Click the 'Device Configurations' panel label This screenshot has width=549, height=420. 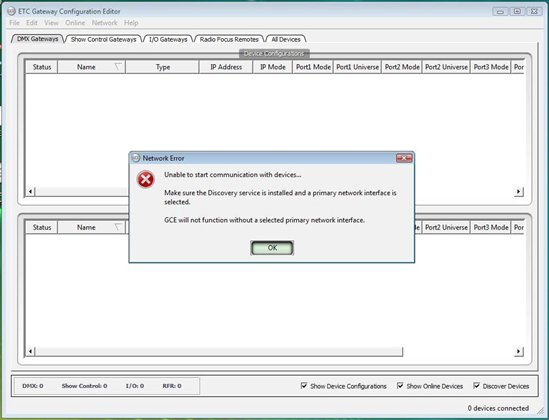tap(274, 53)
